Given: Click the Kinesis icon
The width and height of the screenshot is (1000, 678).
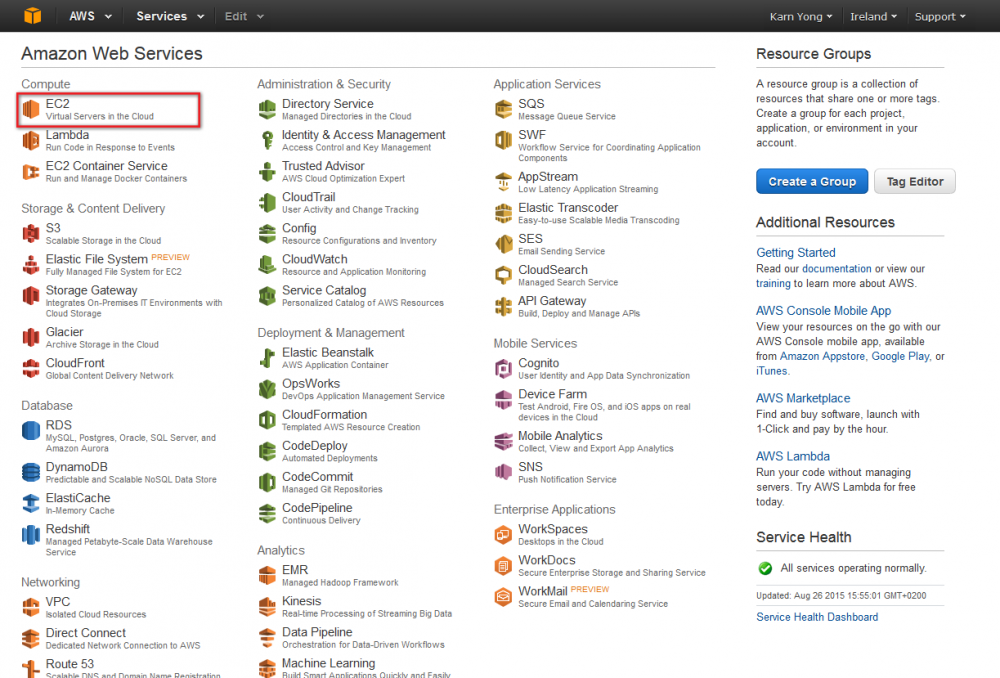Looking at the screenshot, I should pyautogui.click(x=267, y=607).
